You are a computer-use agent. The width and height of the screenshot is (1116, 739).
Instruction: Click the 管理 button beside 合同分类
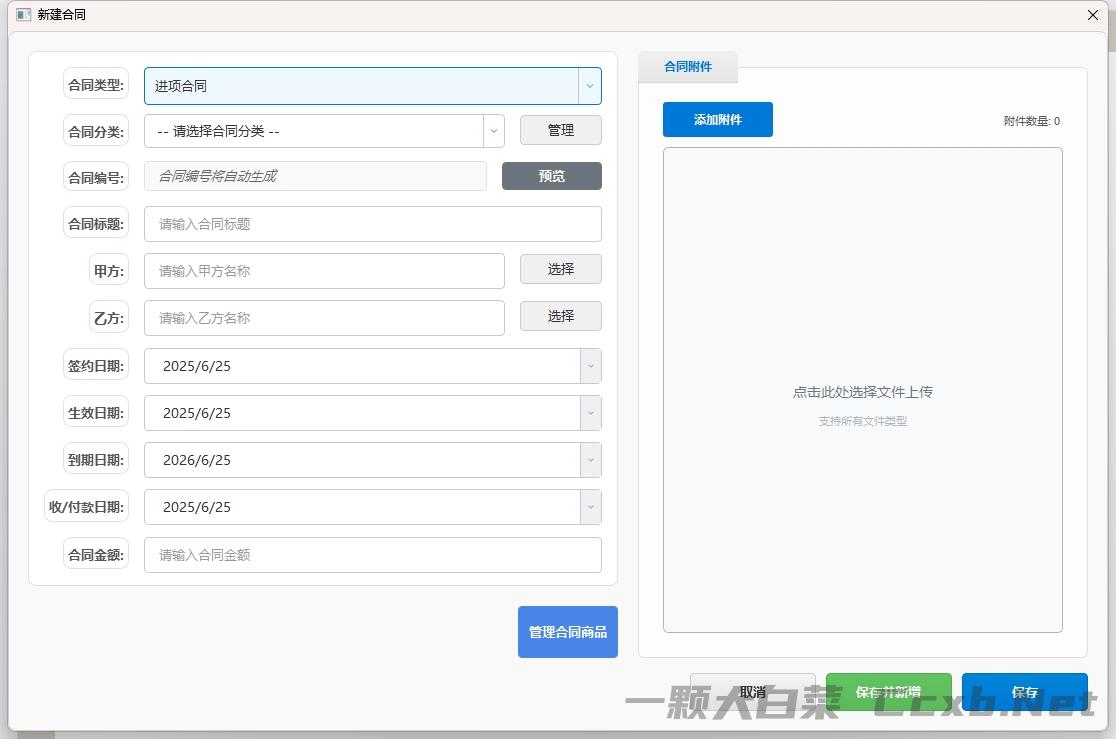[x=560, y=130]
